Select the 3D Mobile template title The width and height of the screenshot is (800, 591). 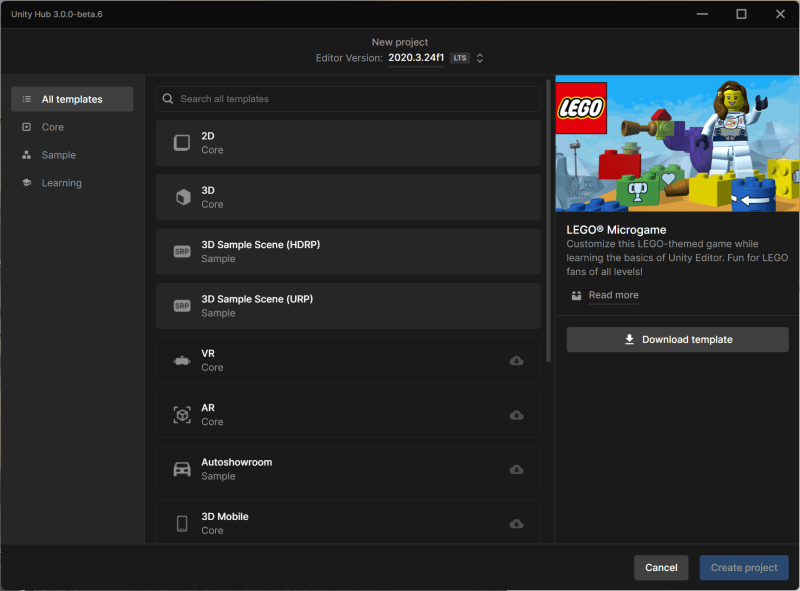(x=225, y=516)
